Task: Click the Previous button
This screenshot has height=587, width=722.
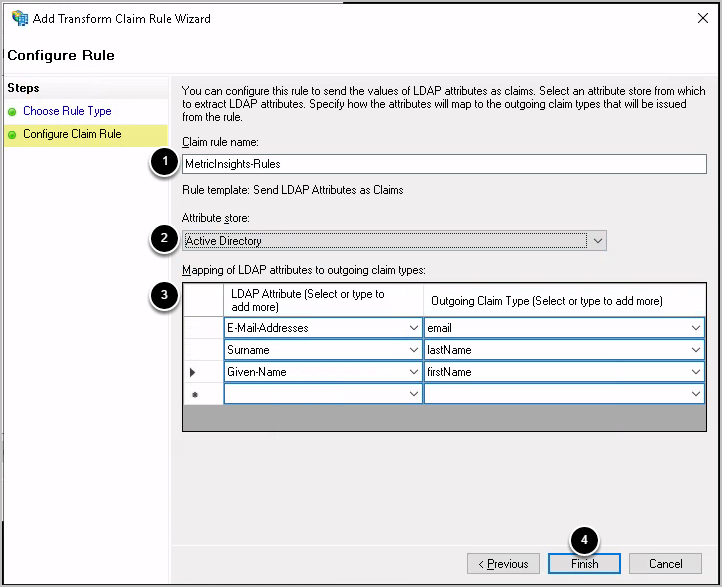Action: click(x=503, y=564)
